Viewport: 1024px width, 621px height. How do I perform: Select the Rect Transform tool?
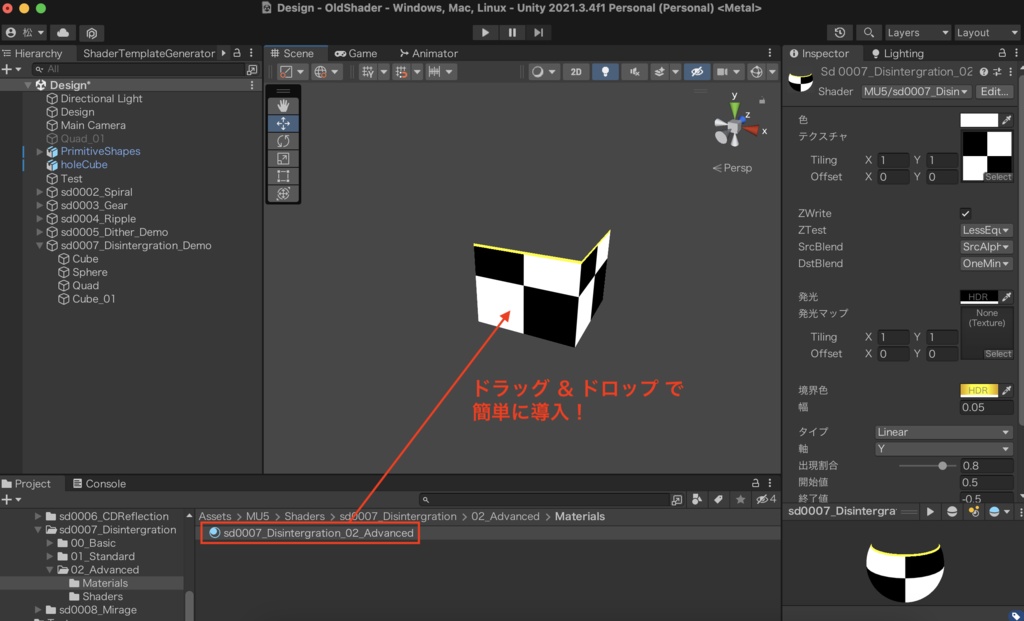(x=283, y=176)
